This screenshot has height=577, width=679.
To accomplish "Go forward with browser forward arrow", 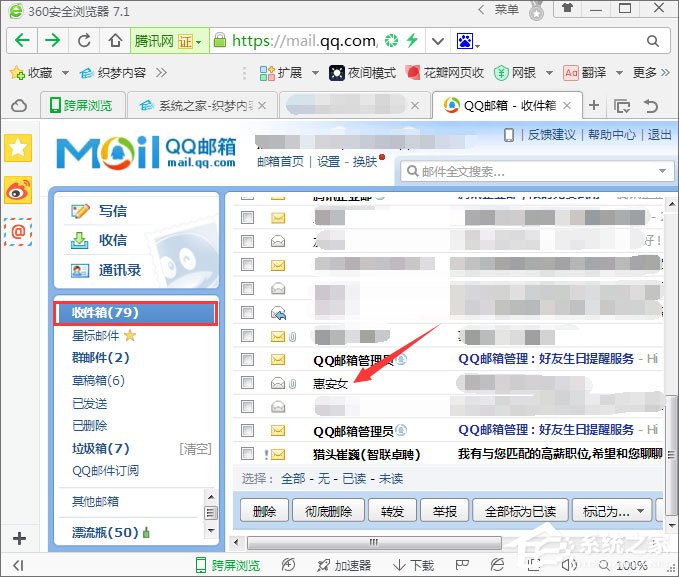I will coord(53,41).
